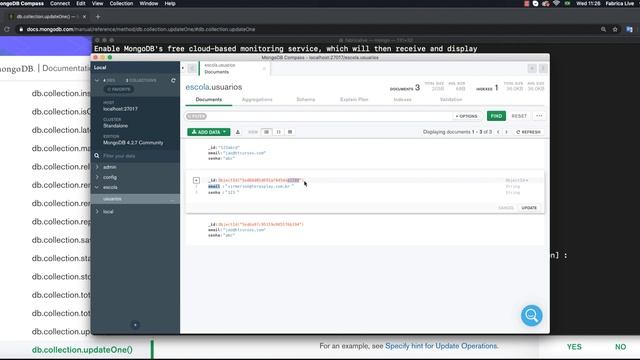Select the usuarios collection
The image size is (640, 360).
(135, 199)
